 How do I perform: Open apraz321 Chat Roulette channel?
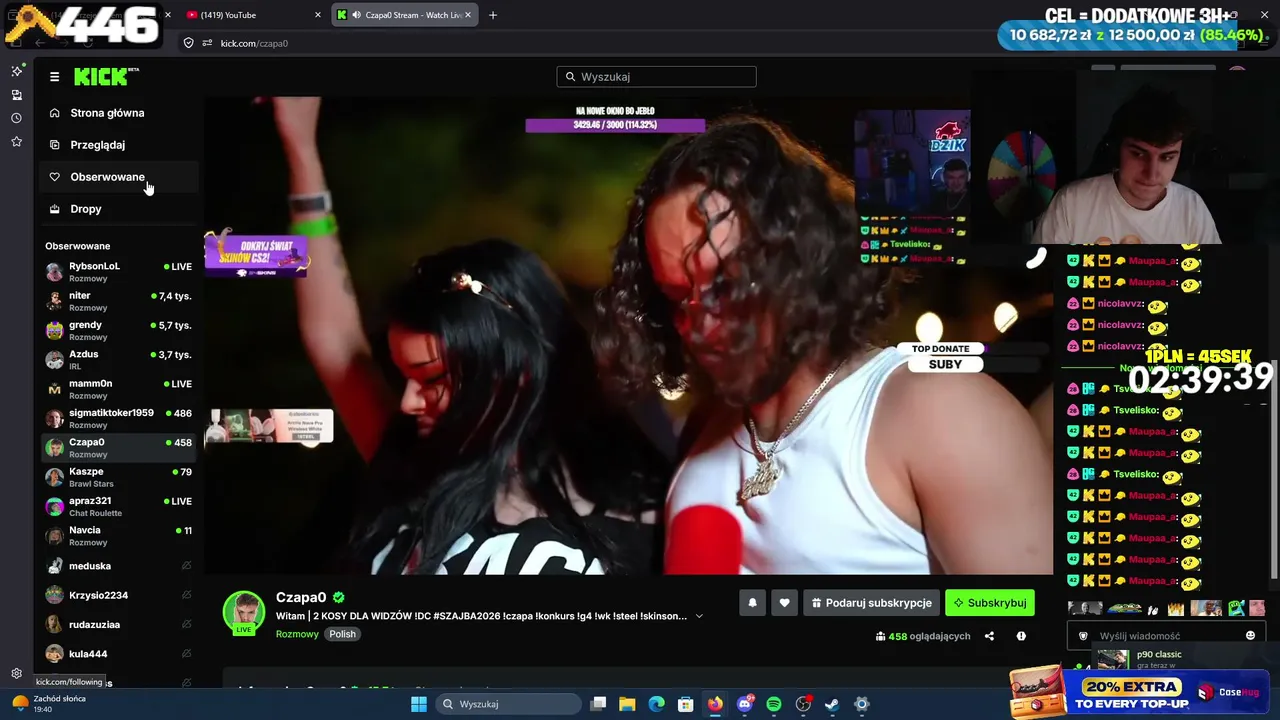pos(119,506)
